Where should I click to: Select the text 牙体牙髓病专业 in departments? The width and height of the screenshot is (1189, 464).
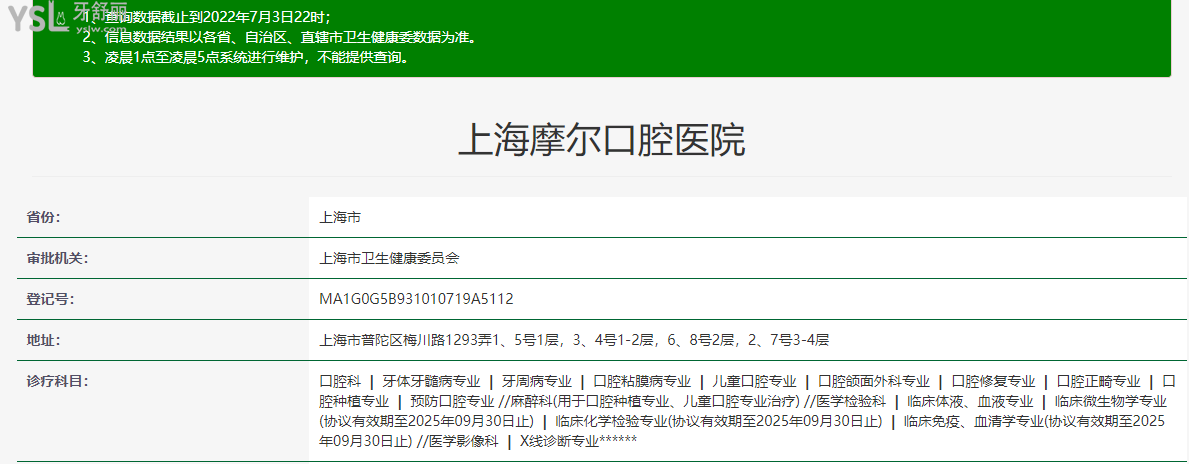431,381
